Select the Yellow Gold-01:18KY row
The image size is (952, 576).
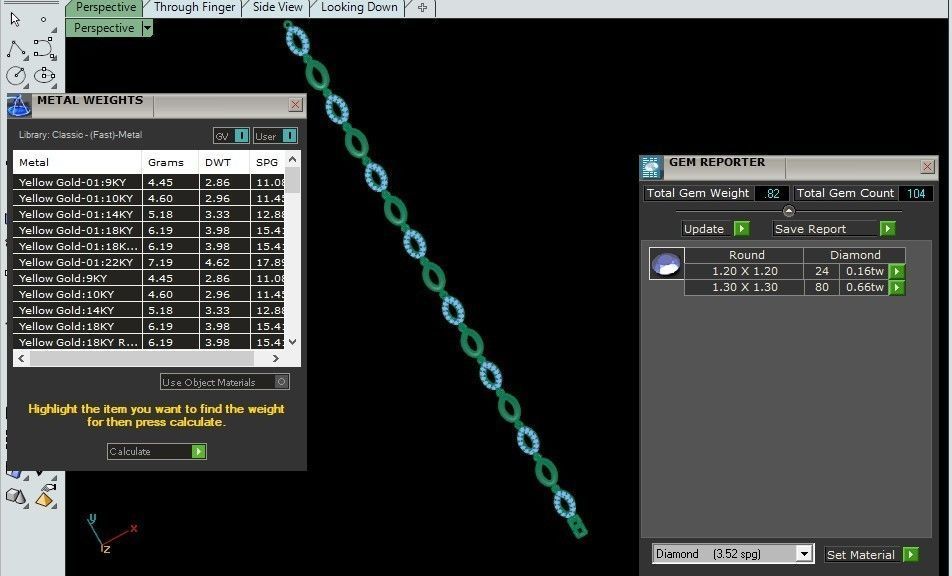149,230
